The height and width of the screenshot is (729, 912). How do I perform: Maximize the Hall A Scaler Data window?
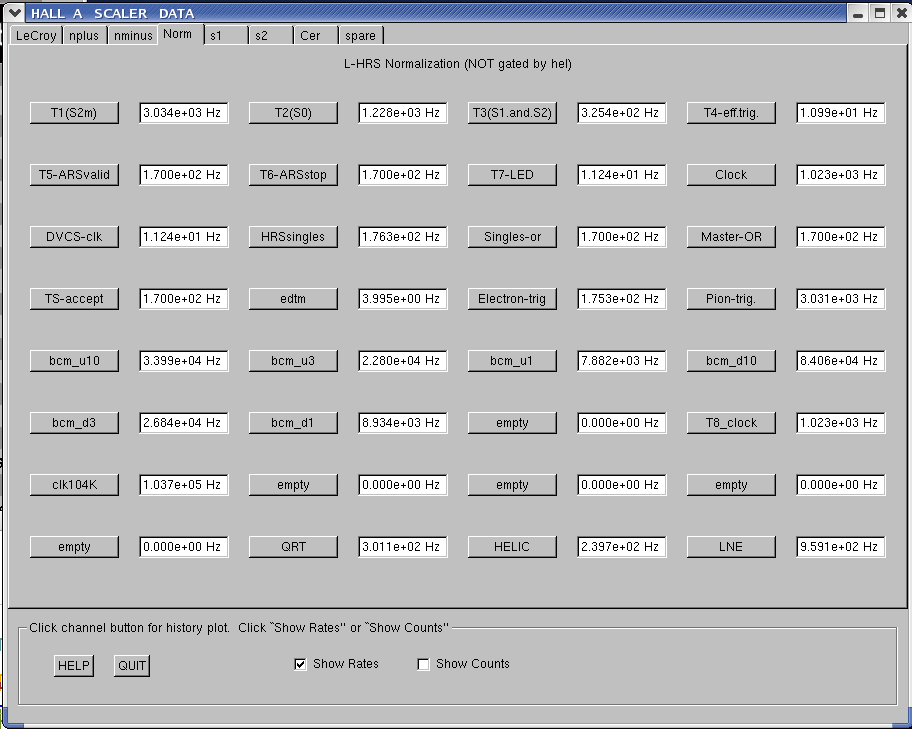[x=880, y=13]
